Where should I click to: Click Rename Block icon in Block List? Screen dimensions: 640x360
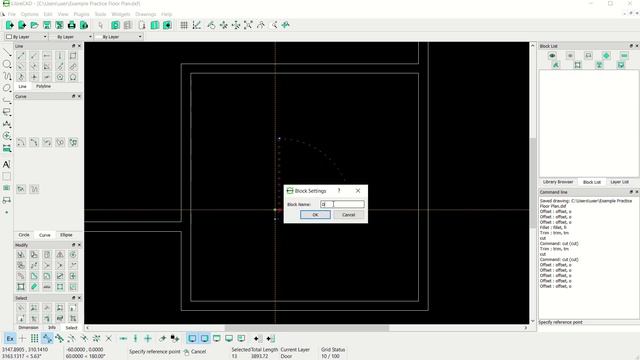tap(556, 65)
